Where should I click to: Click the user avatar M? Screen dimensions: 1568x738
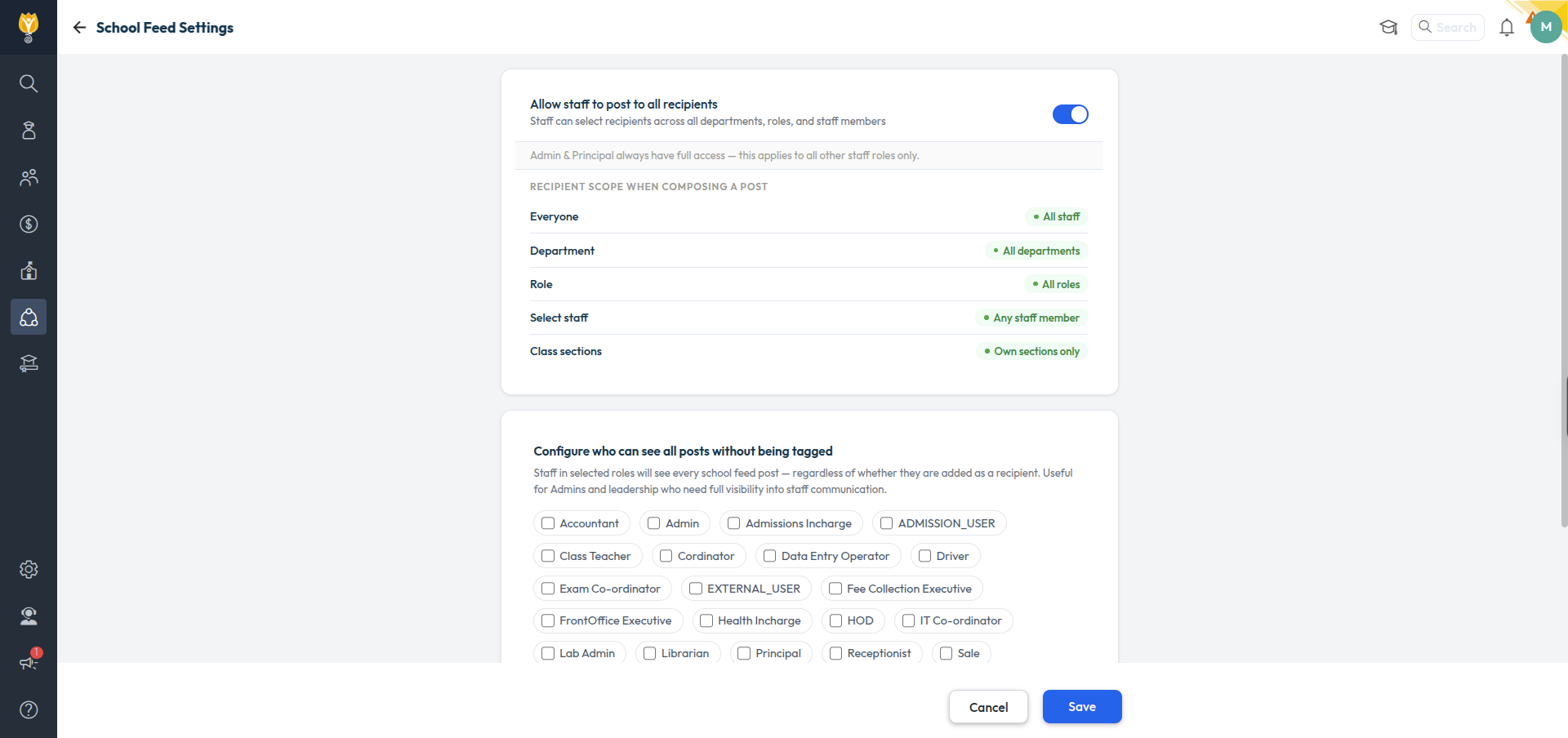tap(1546, 27)
